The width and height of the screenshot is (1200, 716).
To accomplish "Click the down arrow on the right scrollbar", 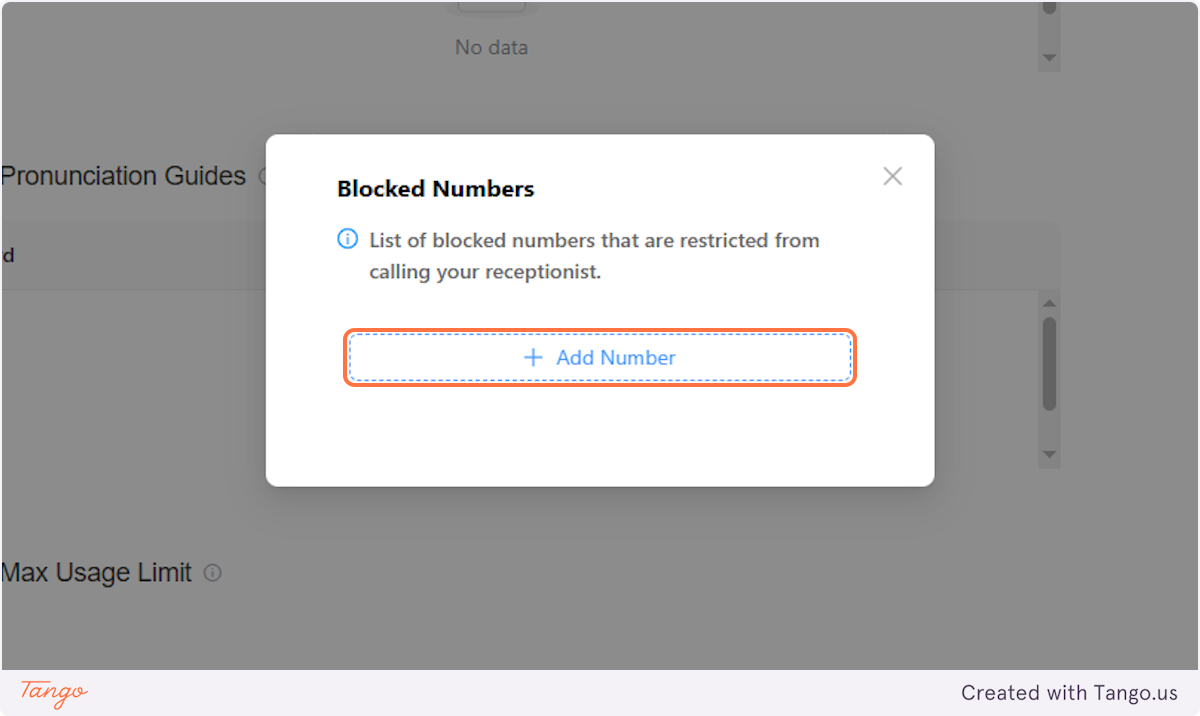I will pyautogui.click(x=1049, y=454).
